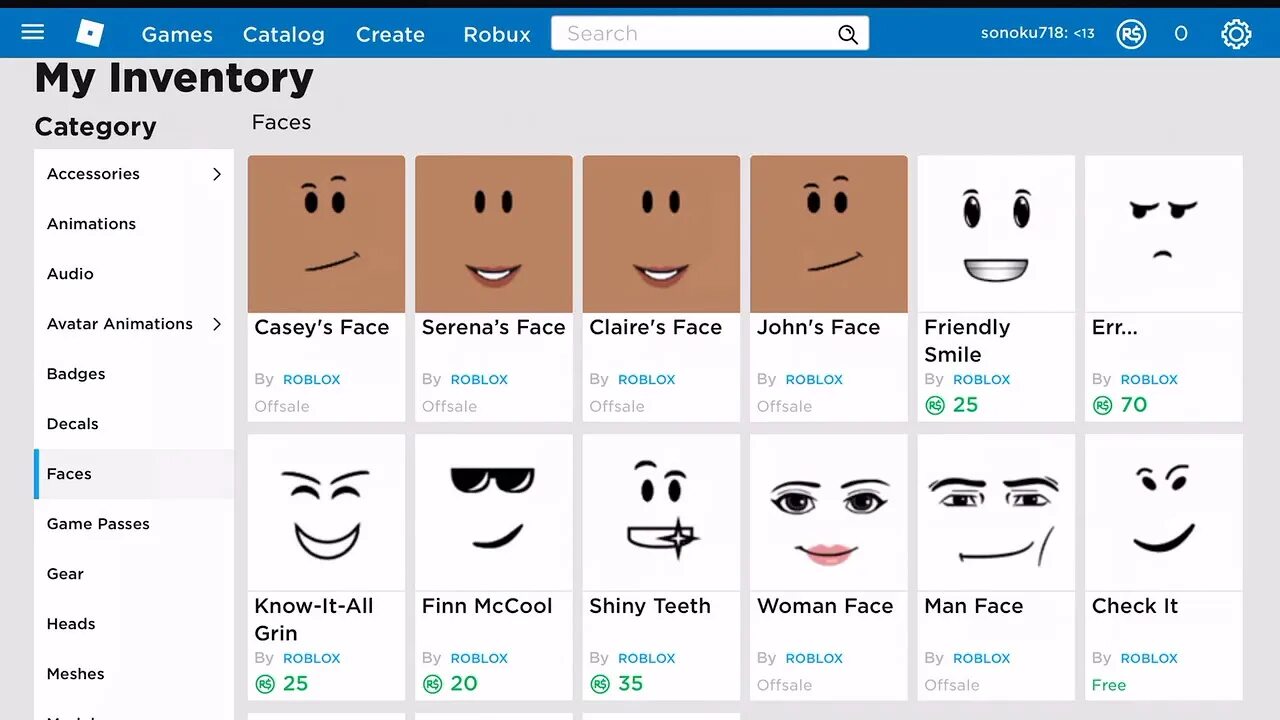Click the Claire's Face title

(x=655, y=327)
